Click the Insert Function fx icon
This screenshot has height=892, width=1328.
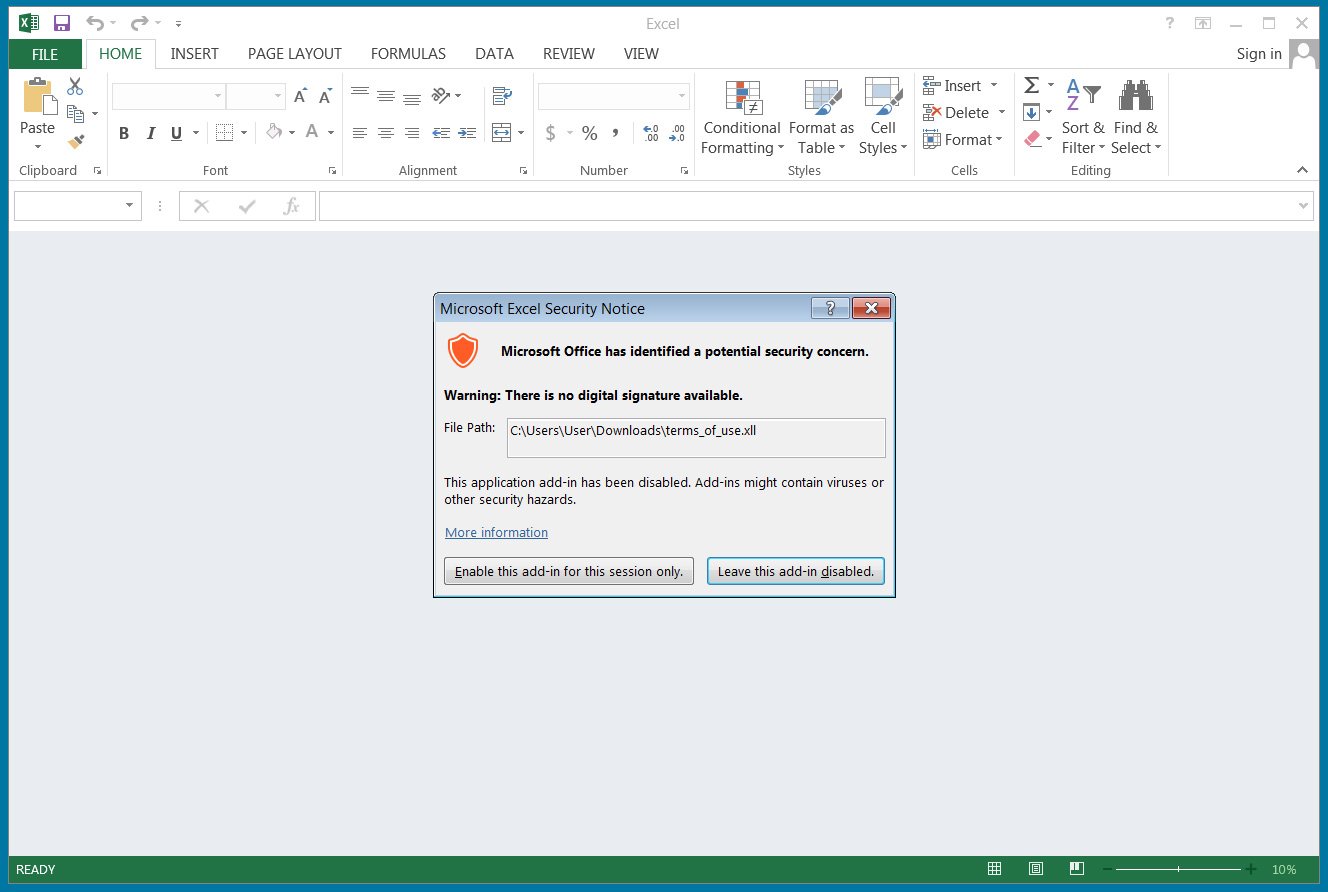291,206
